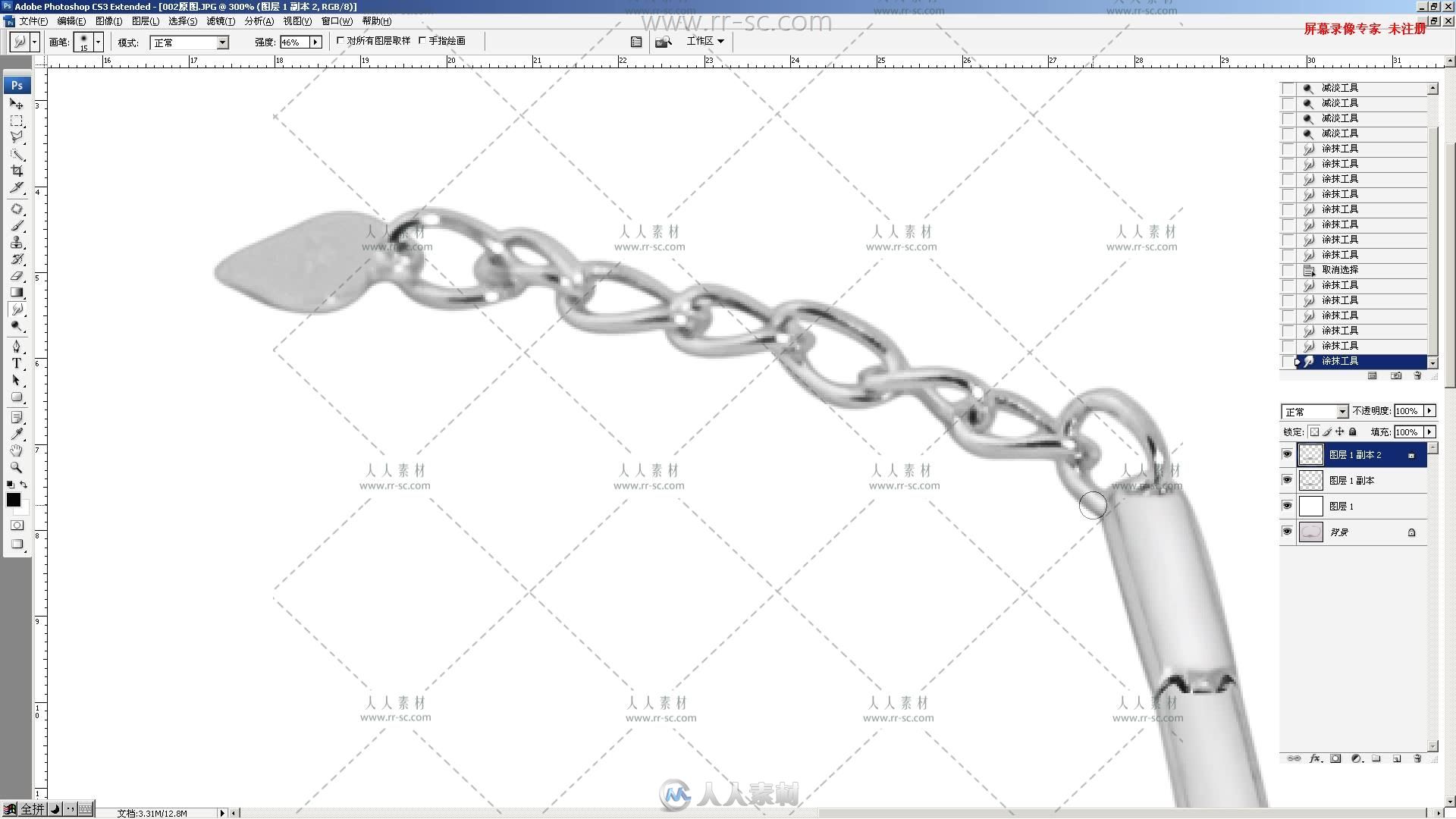1456x819 pixels.
Task: Select the Crop tool
Action: tap(17, 171)
